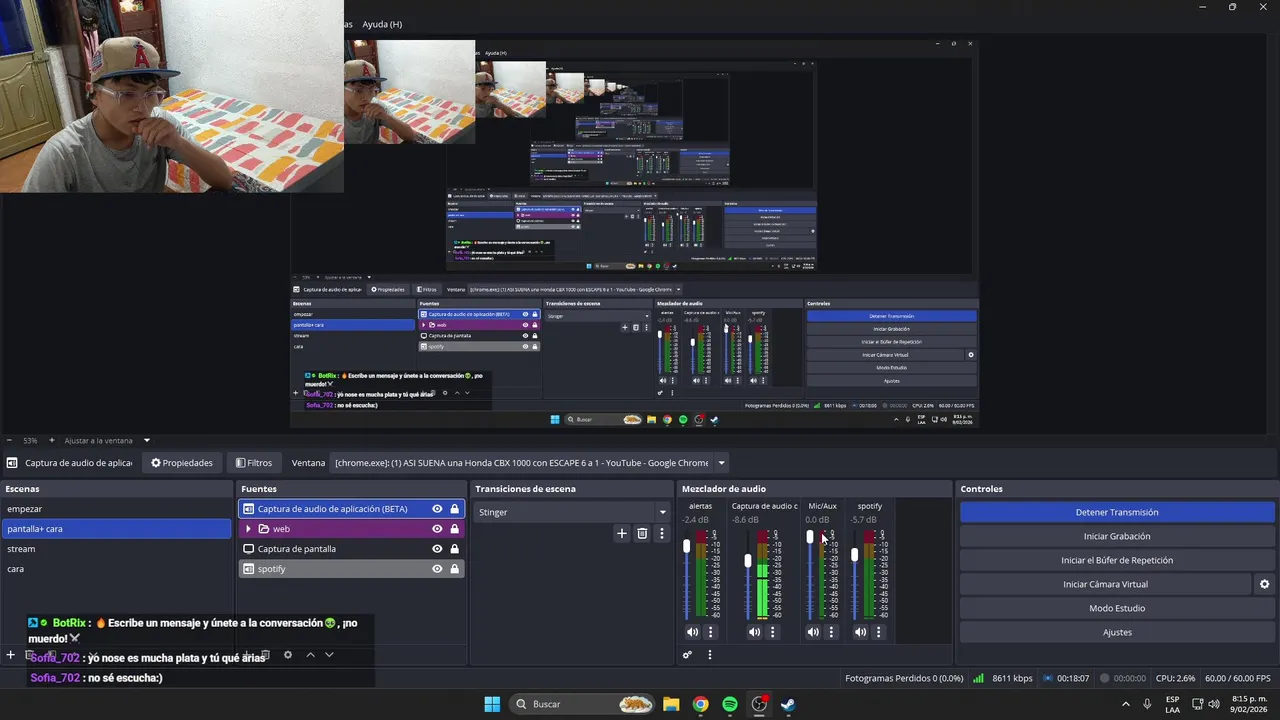Select the 'empezar' scene
Viewport: 1280px width, 720px height.
point(116,509)
